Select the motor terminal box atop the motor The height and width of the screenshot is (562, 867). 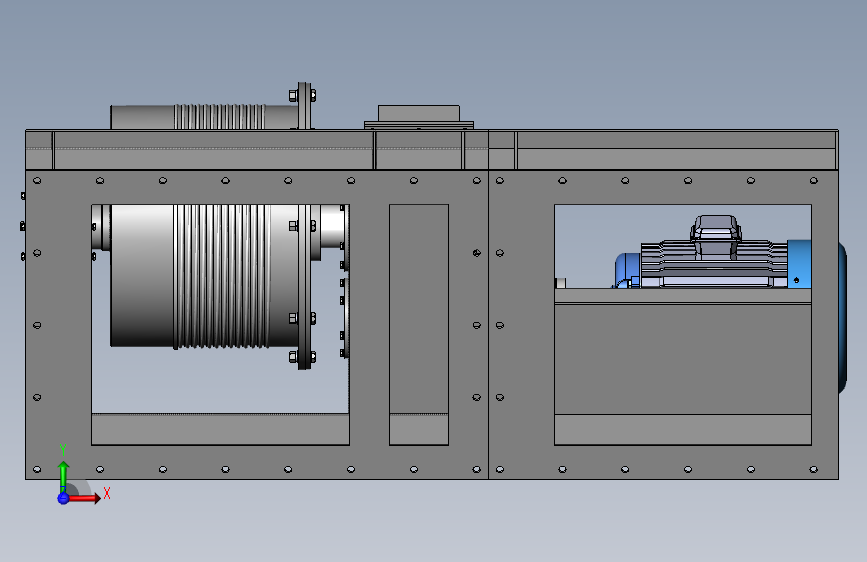coord(715,227)
